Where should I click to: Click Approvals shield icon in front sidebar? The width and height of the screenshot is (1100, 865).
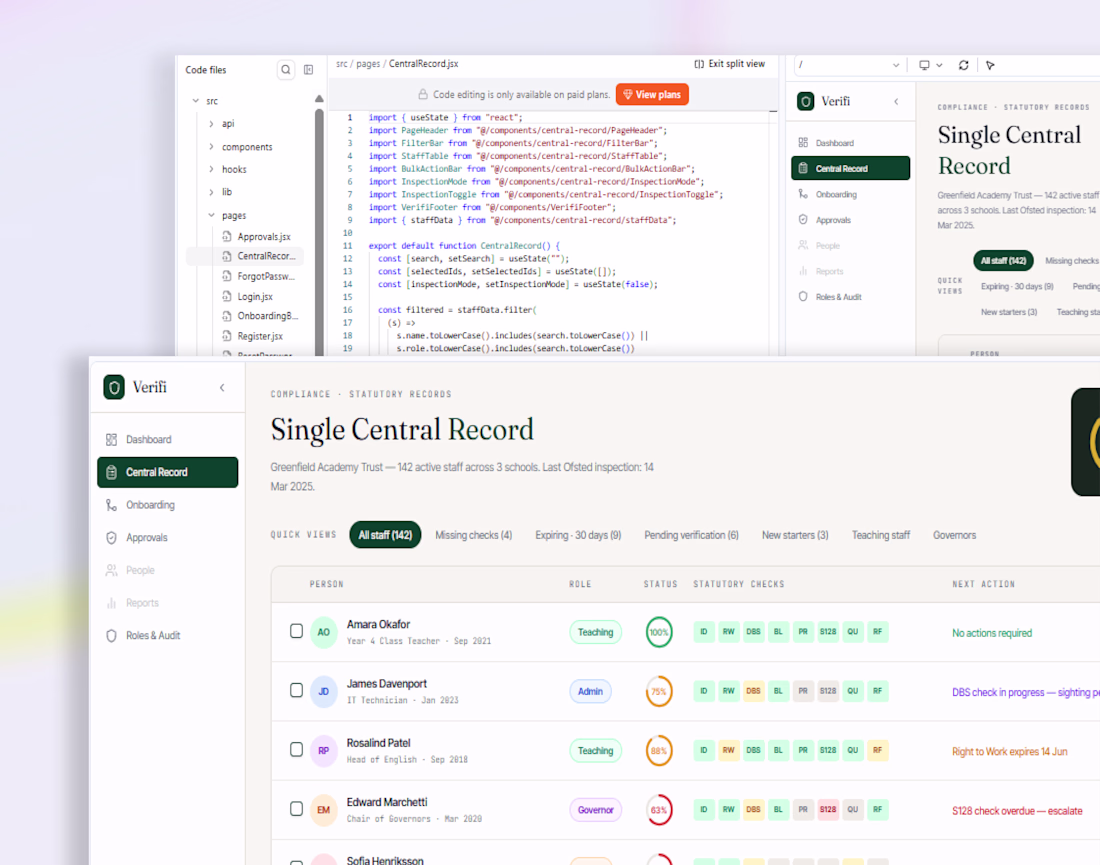coord(112,538)
